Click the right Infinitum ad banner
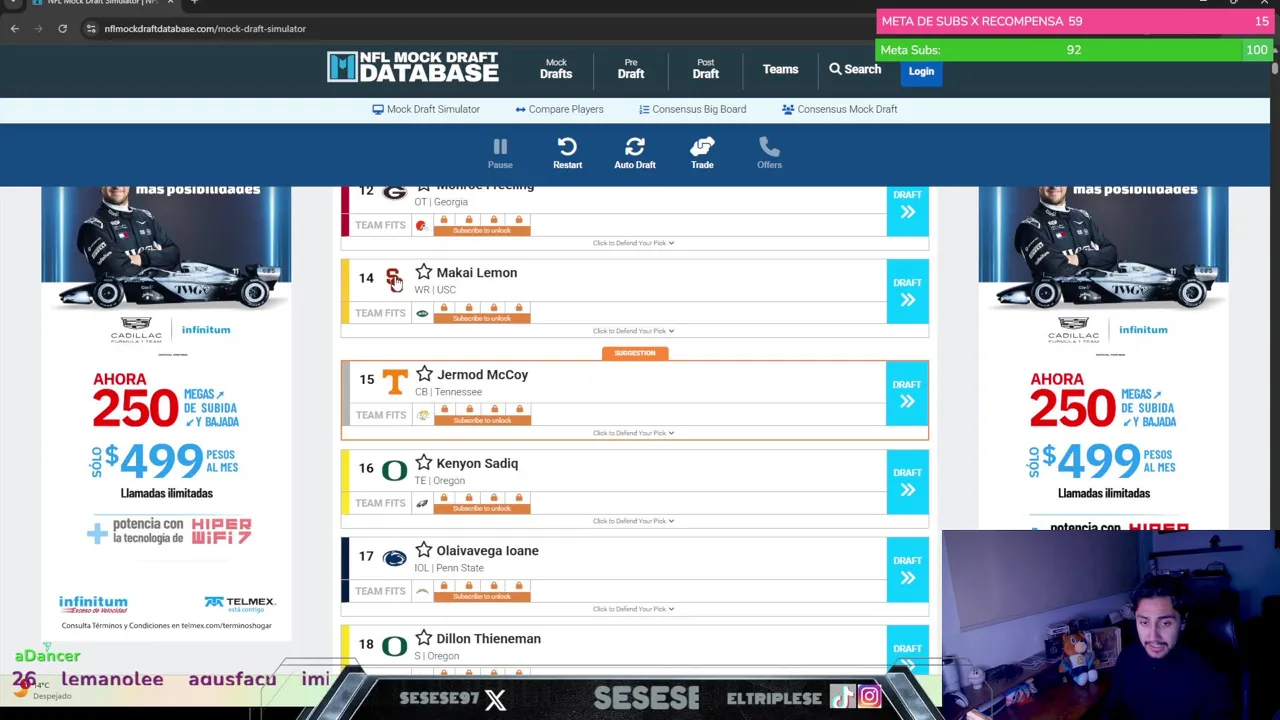Image resolution: width=1280 pixels, height=720 pixels. coord(1104,358)
